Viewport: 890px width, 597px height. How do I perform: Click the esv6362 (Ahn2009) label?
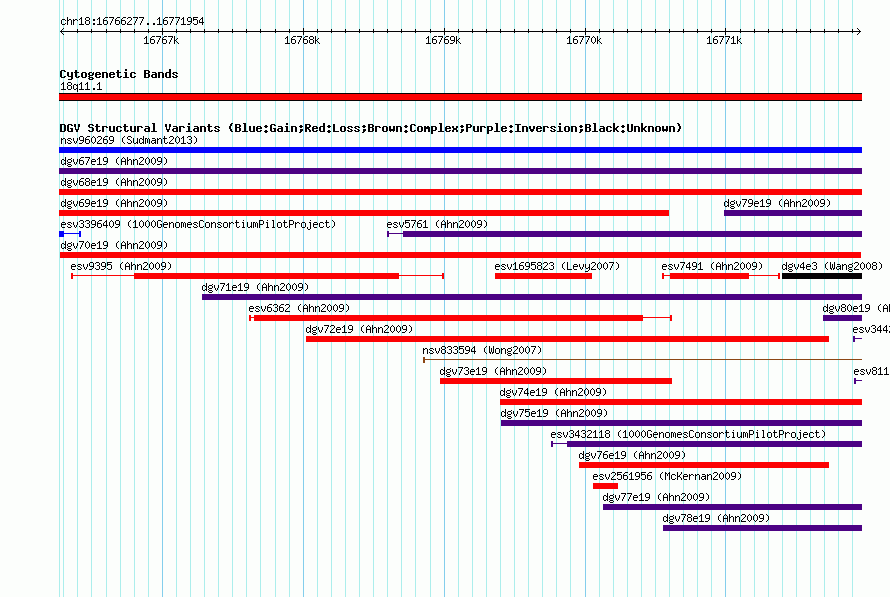point(299,308)
